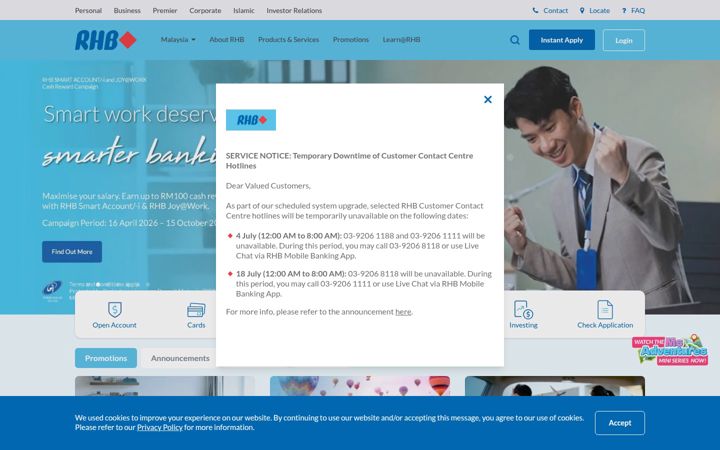Go to Corporate banking section
The width and height of the screenshot is (720, 450).
(205, 10)
